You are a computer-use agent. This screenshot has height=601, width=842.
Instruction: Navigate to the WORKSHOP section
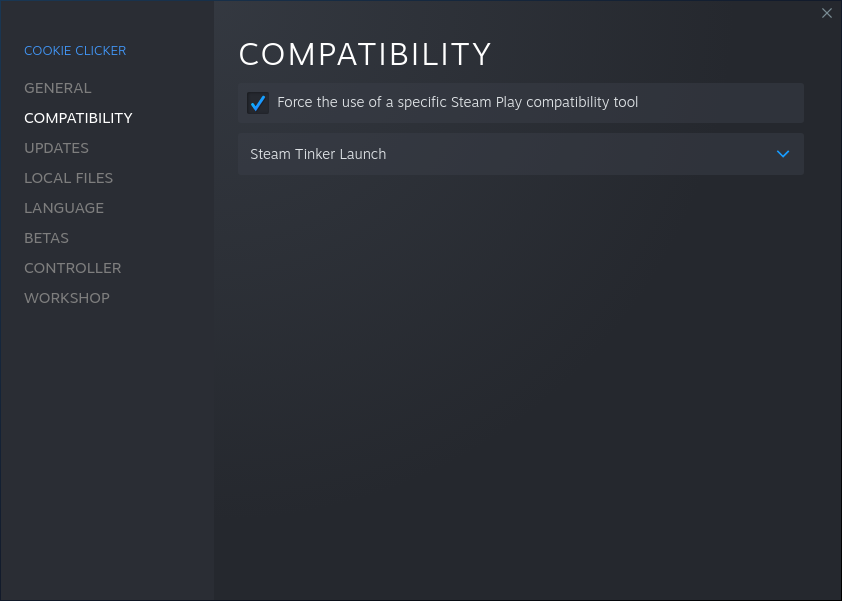66,298
